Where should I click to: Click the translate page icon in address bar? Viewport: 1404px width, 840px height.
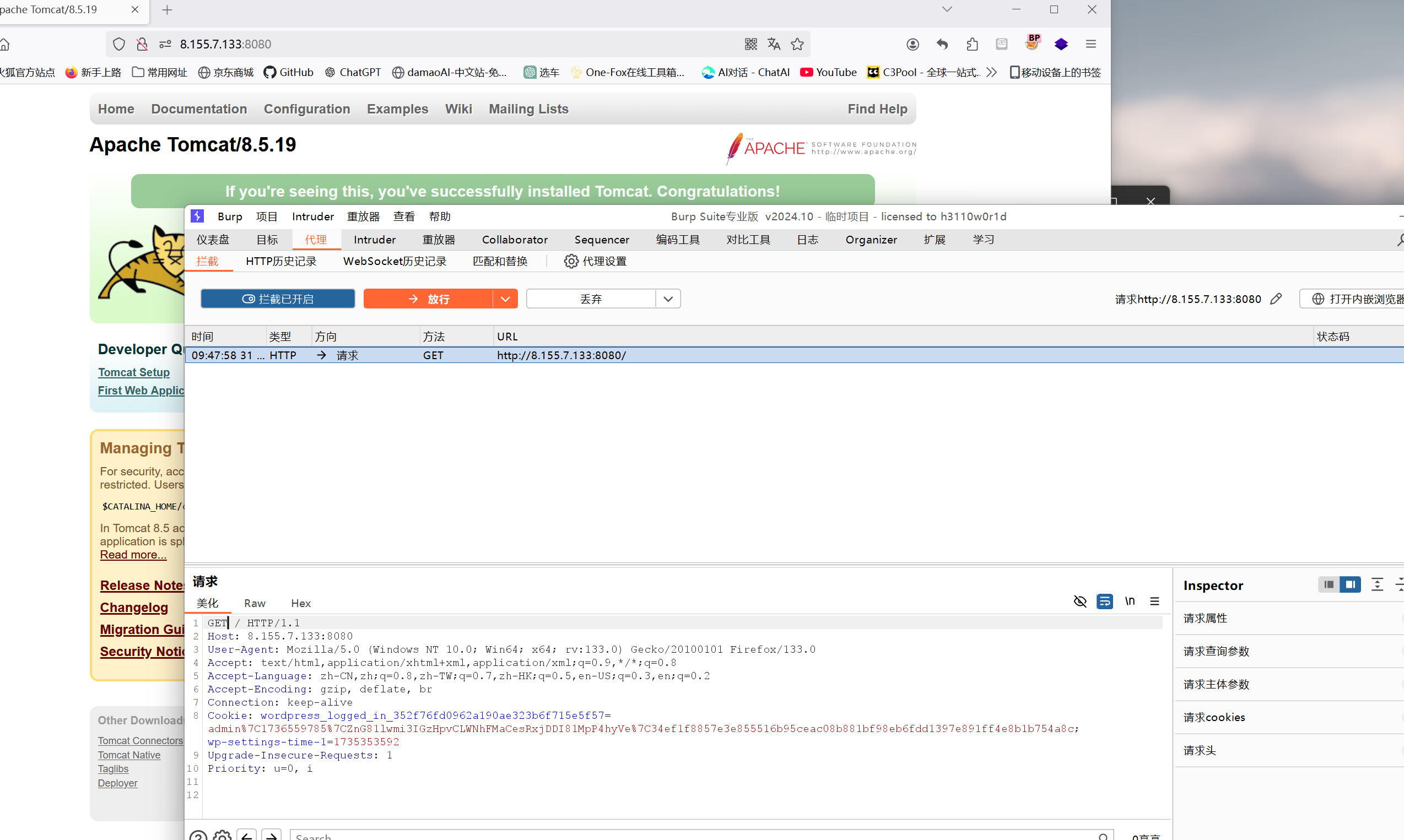coord(774,44)
